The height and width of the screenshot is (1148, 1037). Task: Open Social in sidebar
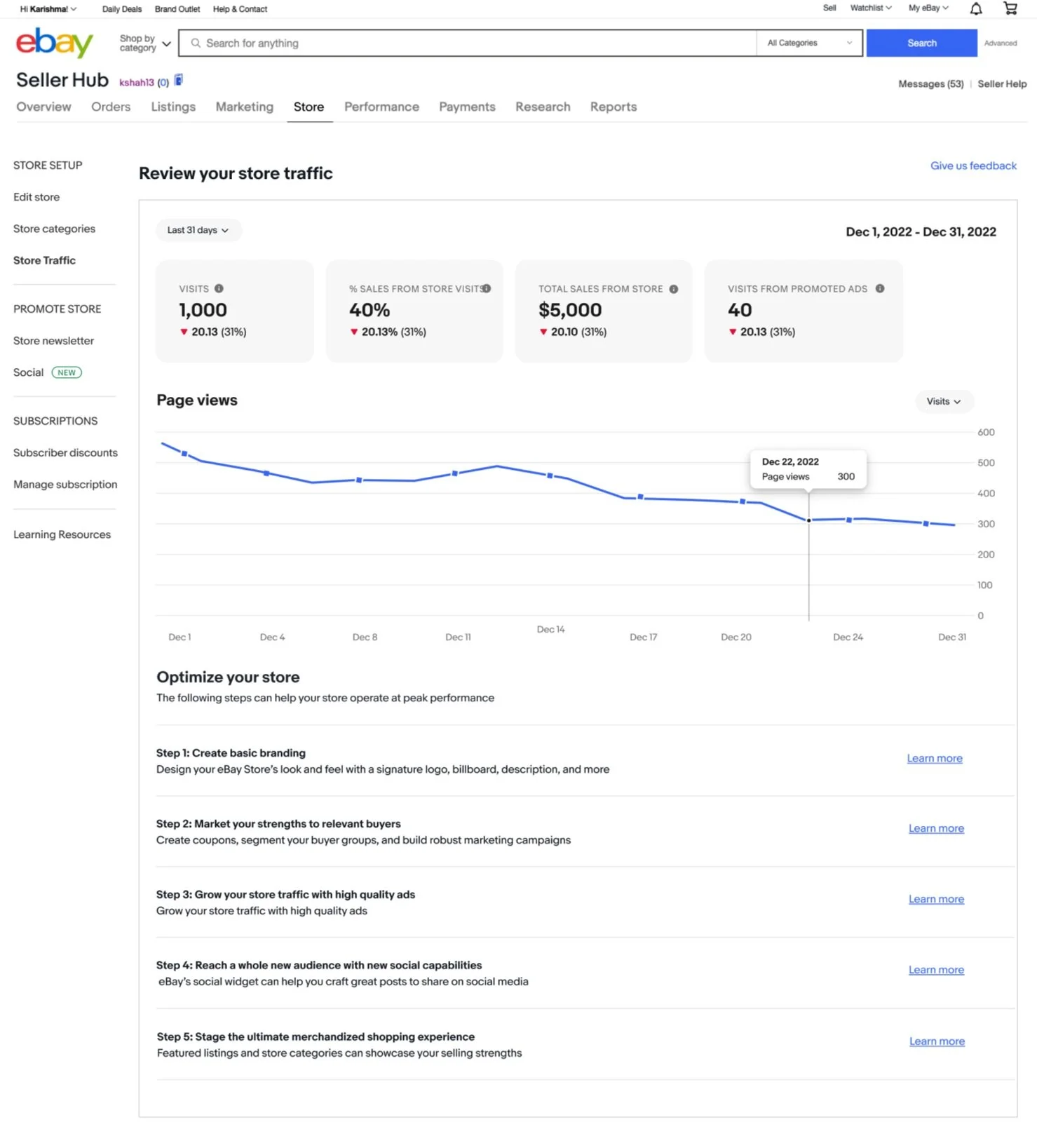pyautogui.click(x=28, y=372)
